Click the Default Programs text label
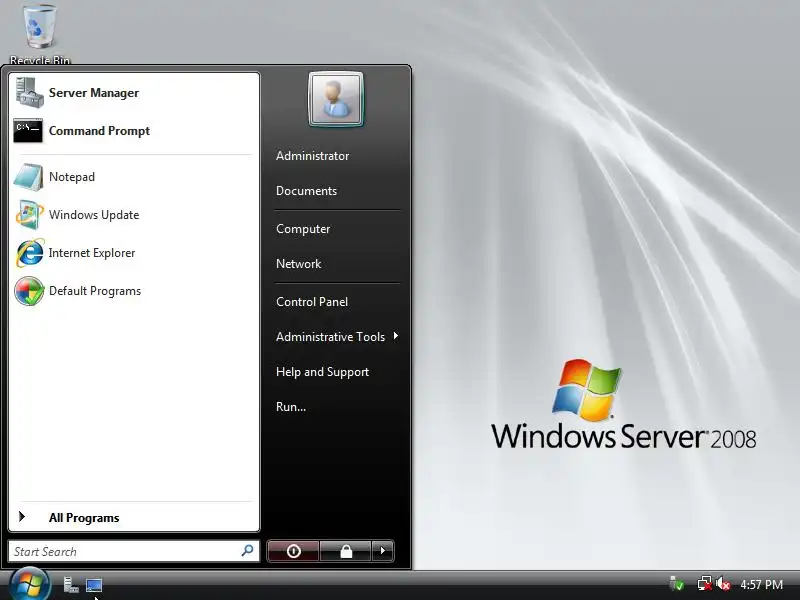 coord(95,291)
